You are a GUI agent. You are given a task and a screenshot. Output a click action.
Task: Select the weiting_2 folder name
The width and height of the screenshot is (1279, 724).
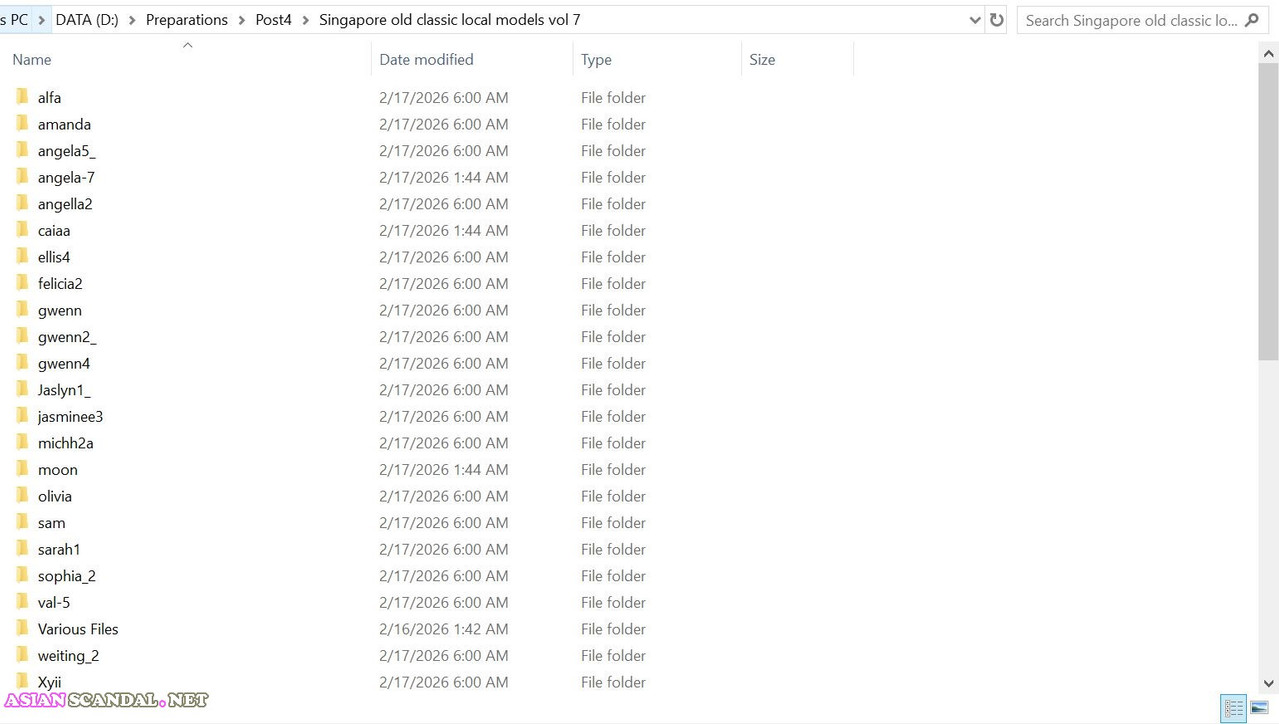(68, 656)
